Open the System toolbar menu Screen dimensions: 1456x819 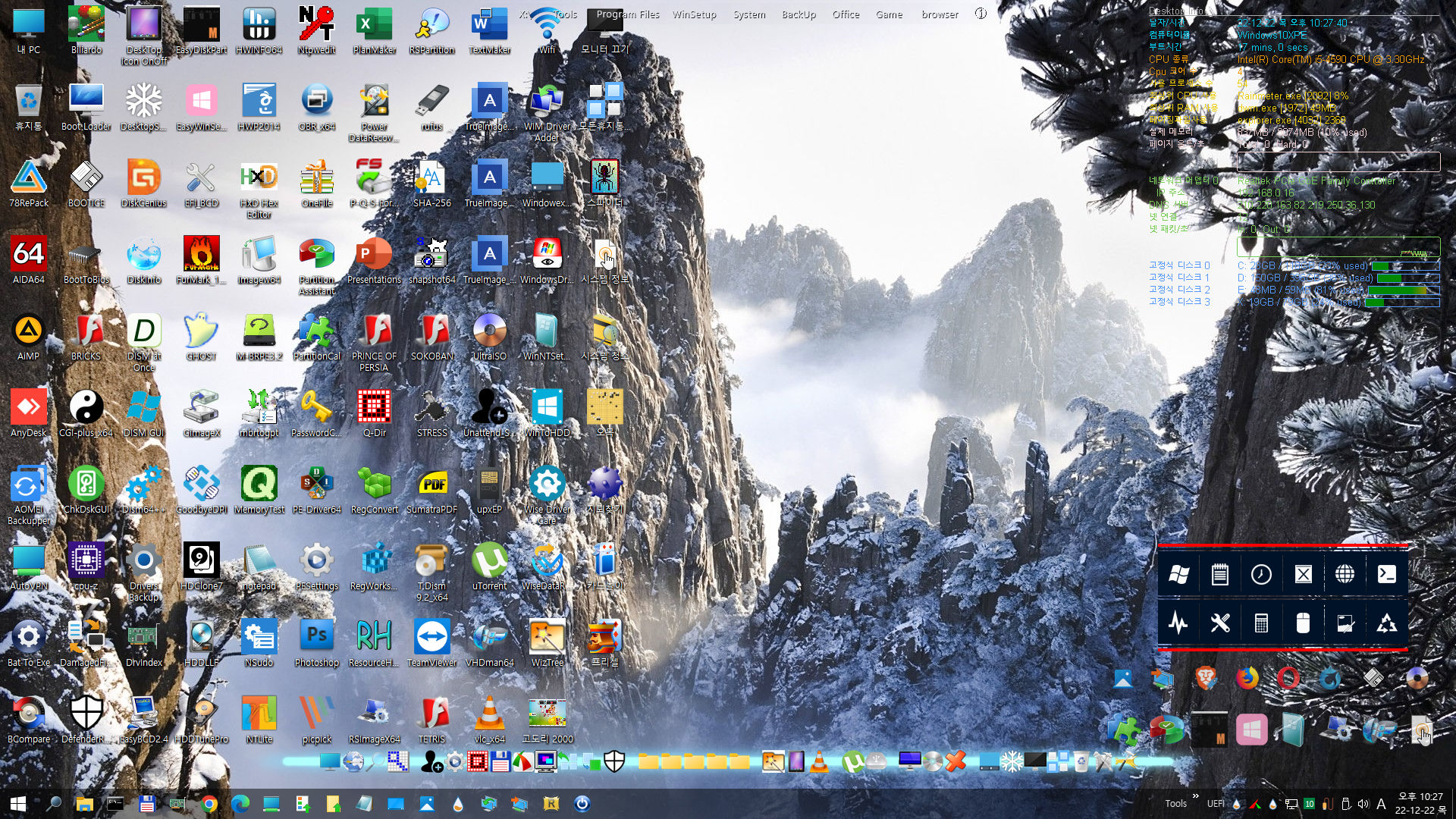[749, 14]
